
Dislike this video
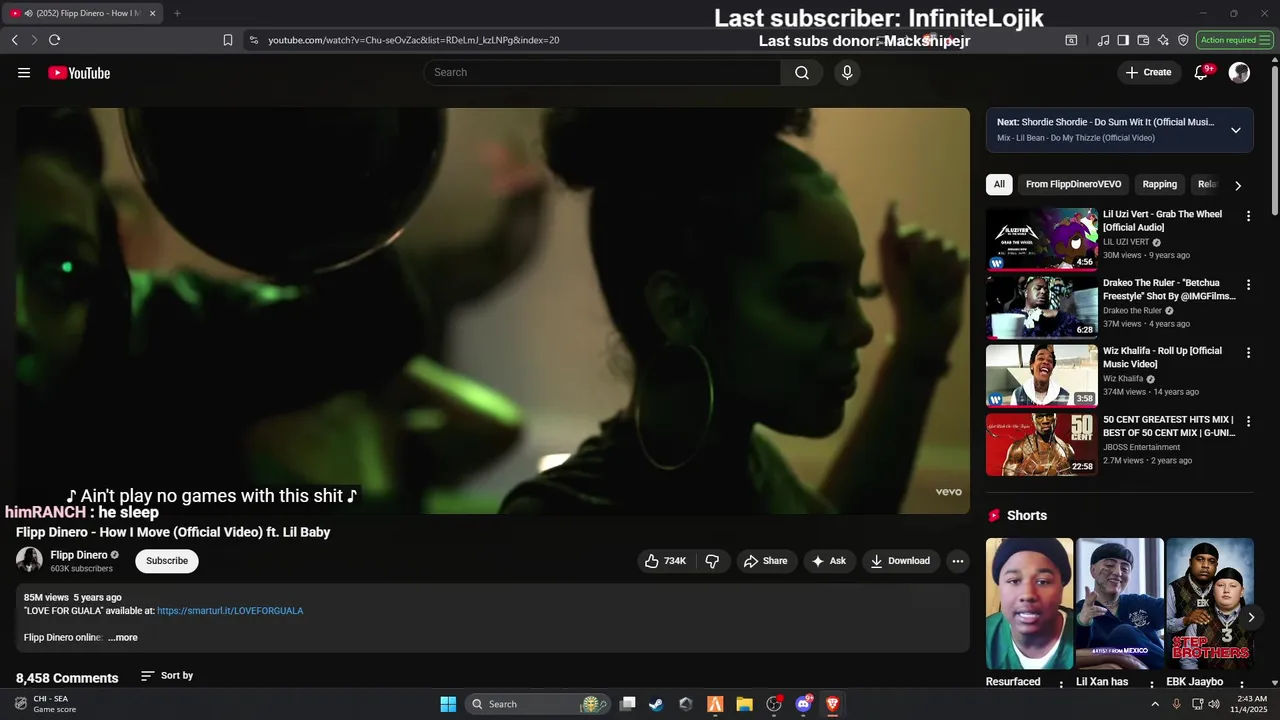[x=712, y=561]
